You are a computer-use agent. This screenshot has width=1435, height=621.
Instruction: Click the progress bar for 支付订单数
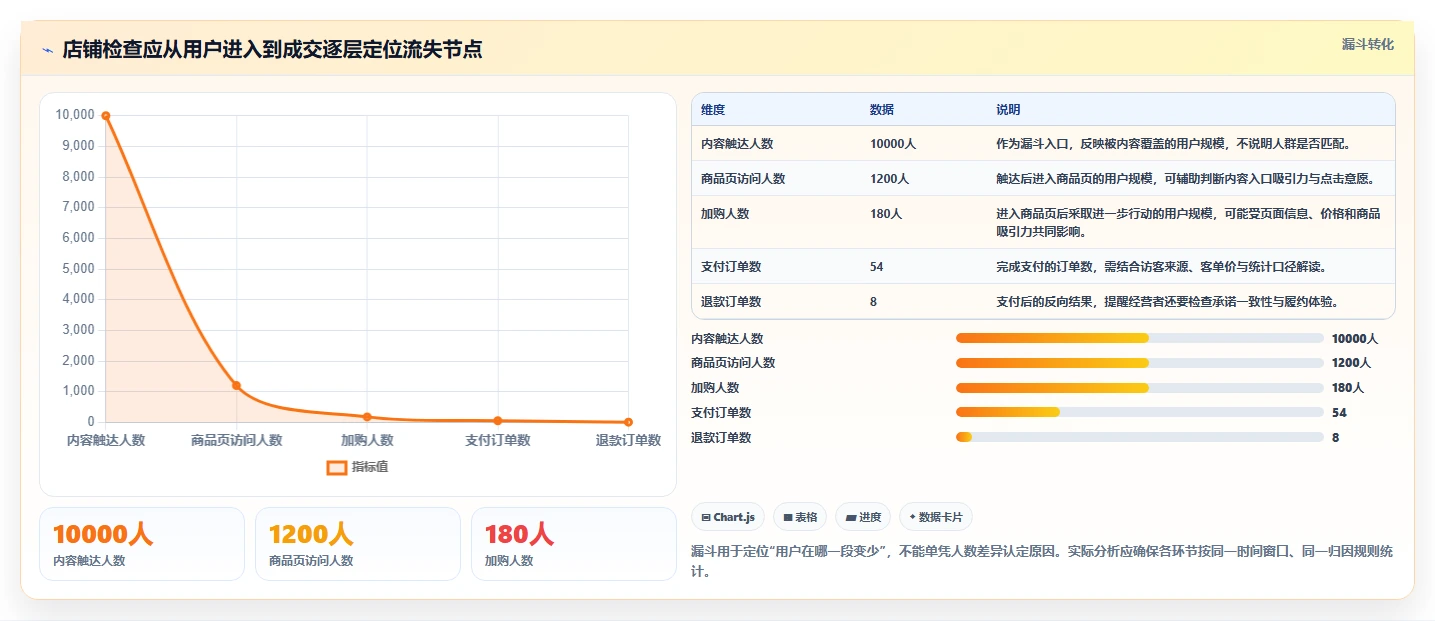1140,412
